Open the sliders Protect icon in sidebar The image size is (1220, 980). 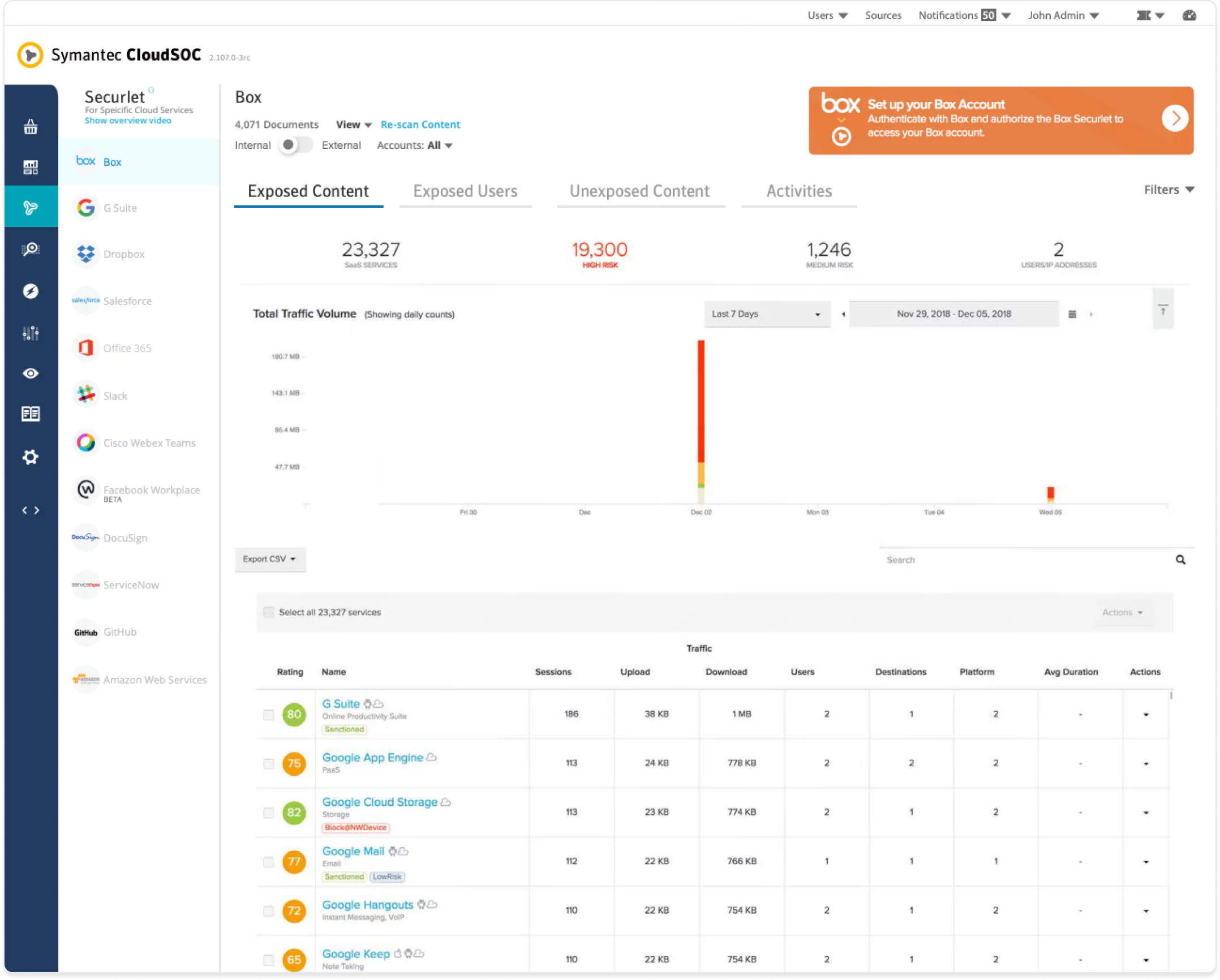pyautogui.click(x=31, y=333)
